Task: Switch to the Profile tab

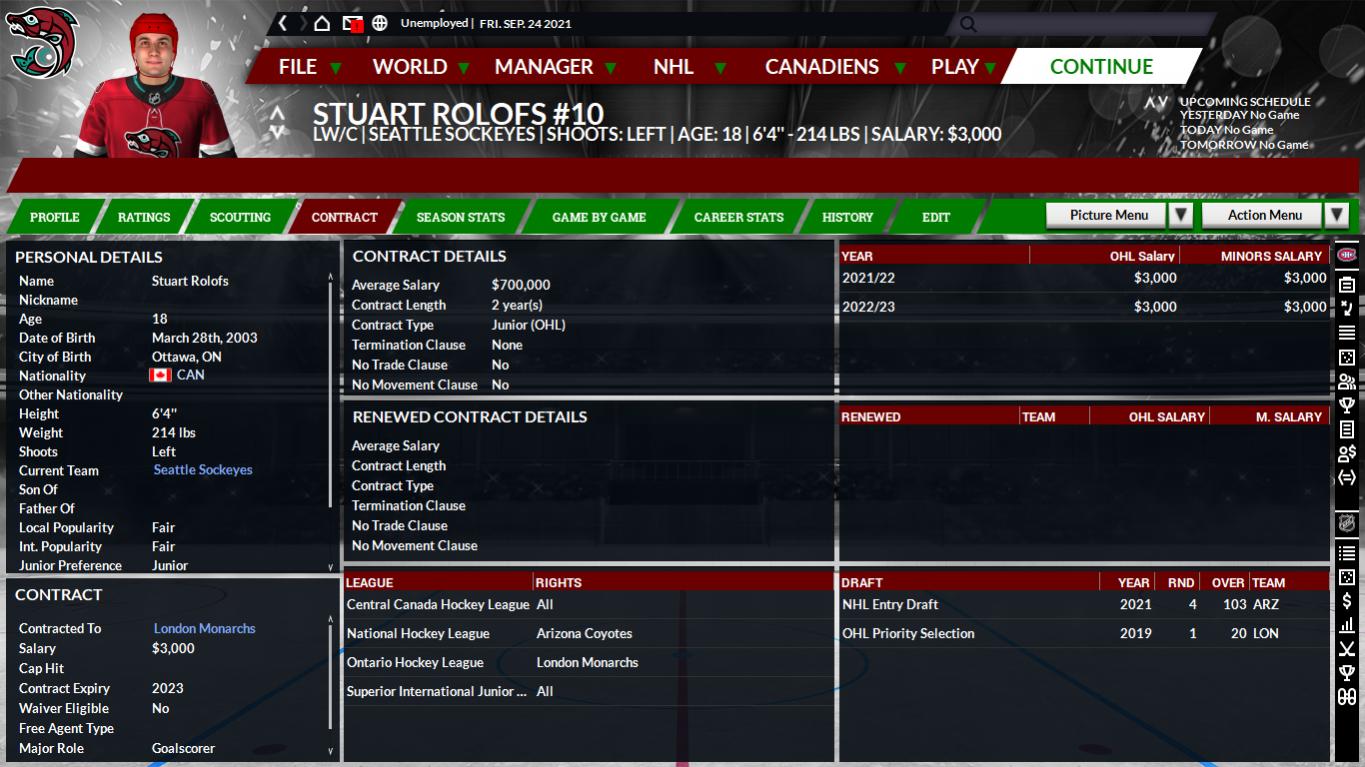Action: point(55,217)
